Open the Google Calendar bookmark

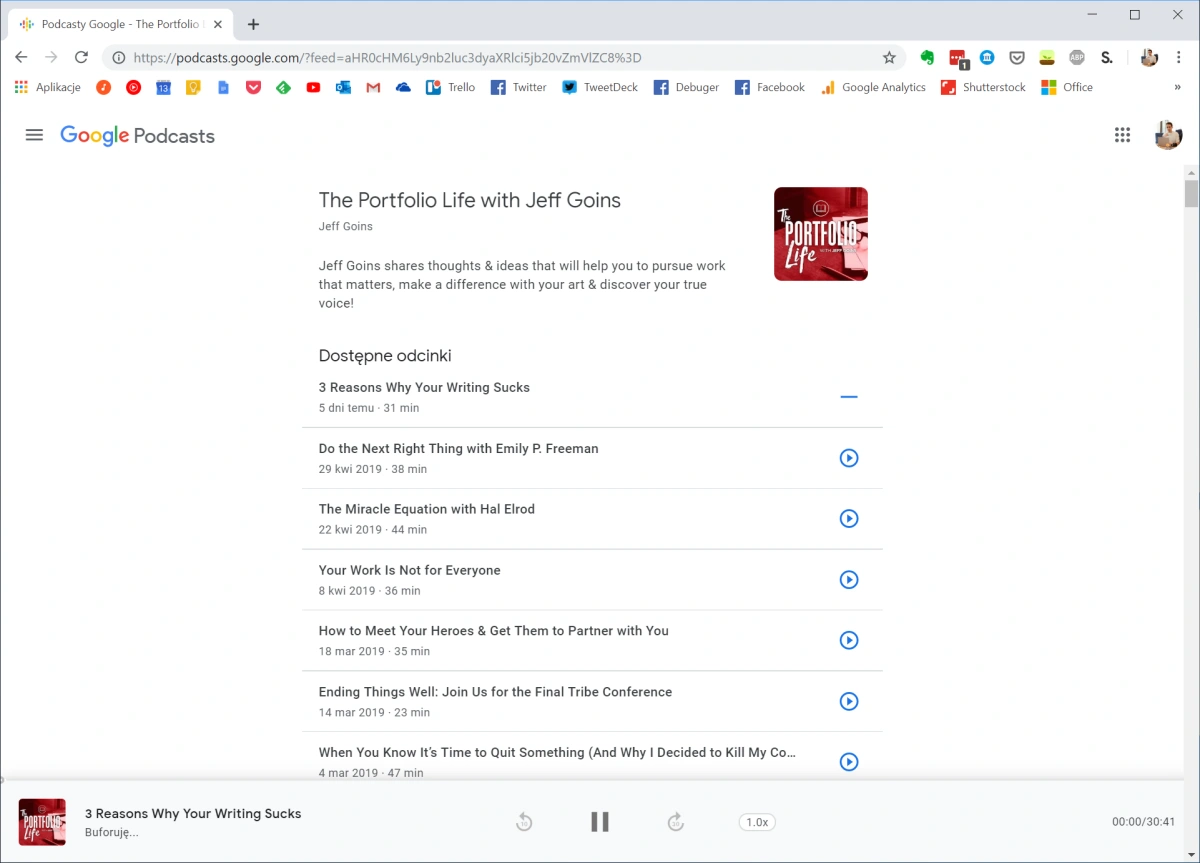tap(163, 88)
